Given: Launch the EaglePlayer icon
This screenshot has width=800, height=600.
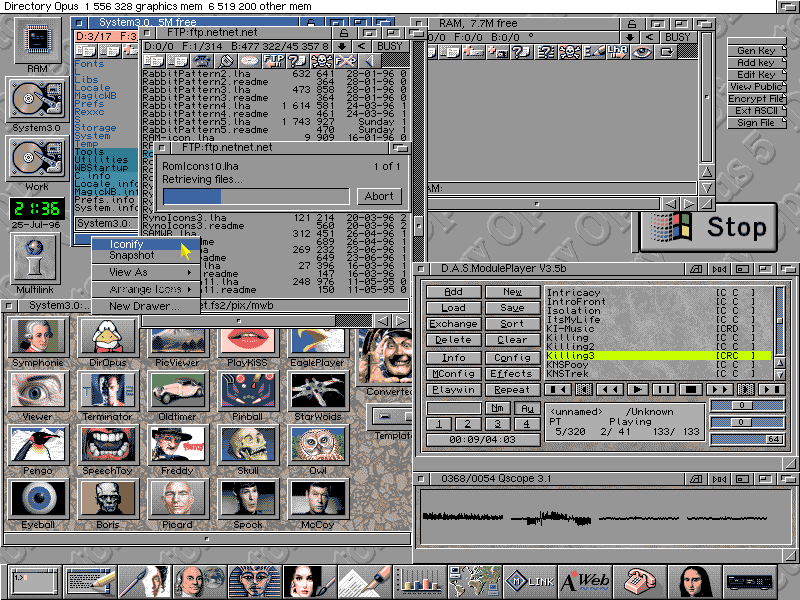Looking at the screenshot, I should pyautogui.click(x=317, y=336).
